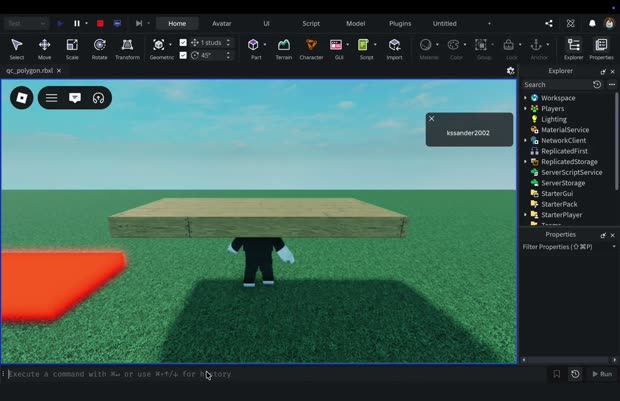
Task: Click the Geometric mode icon
Action: 159,45
